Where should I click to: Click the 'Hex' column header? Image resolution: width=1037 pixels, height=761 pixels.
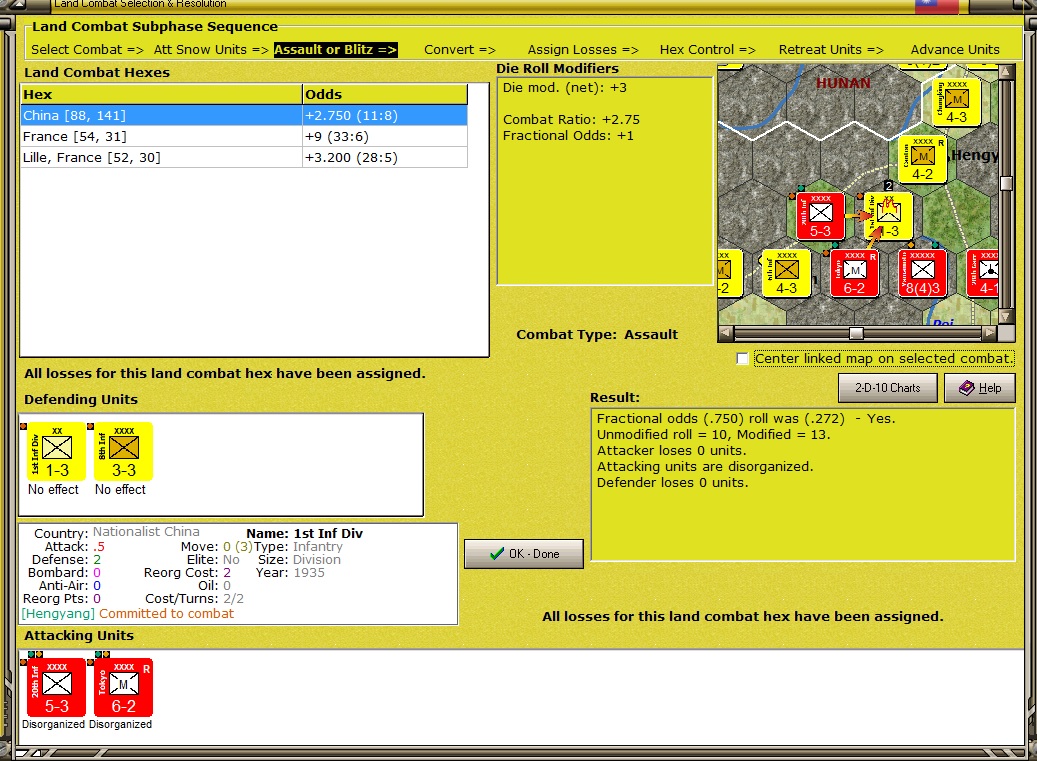coord(161,95)
